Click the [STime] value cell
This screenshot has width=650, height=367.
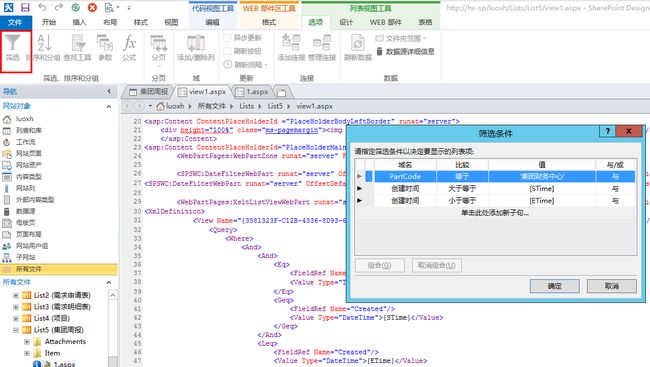(x=542, y=188)
